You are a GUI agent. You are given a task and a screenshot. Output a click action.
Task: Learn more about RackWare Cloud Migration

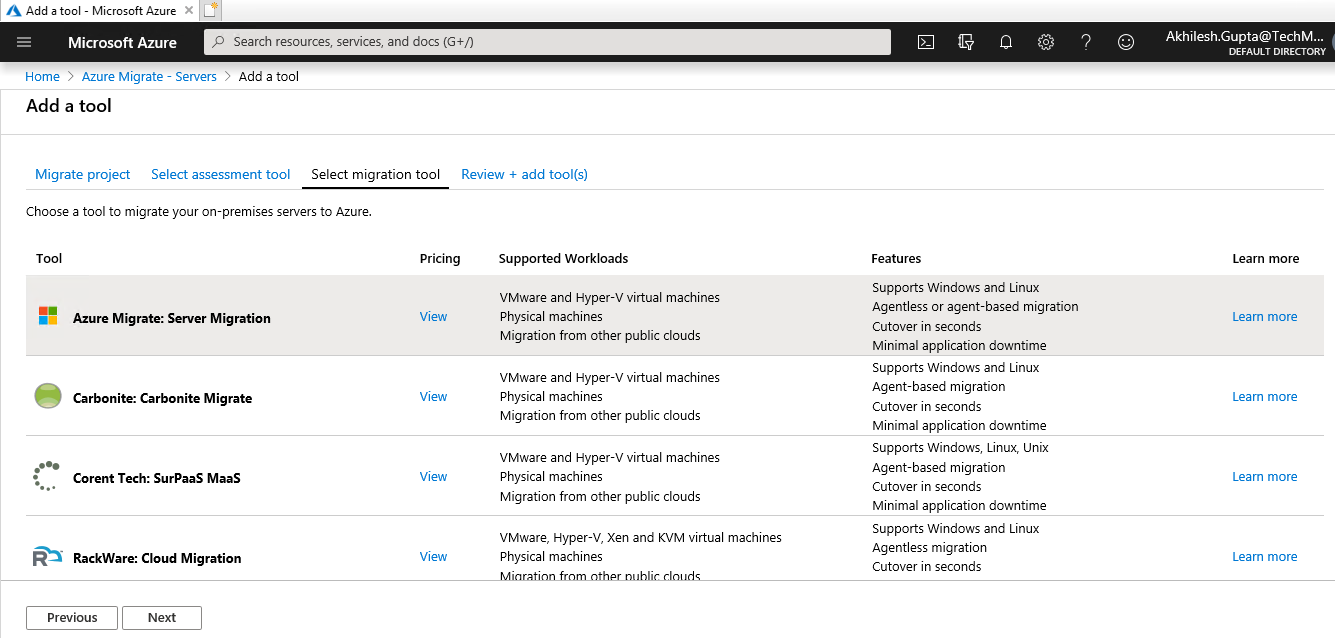point(1264,556)
